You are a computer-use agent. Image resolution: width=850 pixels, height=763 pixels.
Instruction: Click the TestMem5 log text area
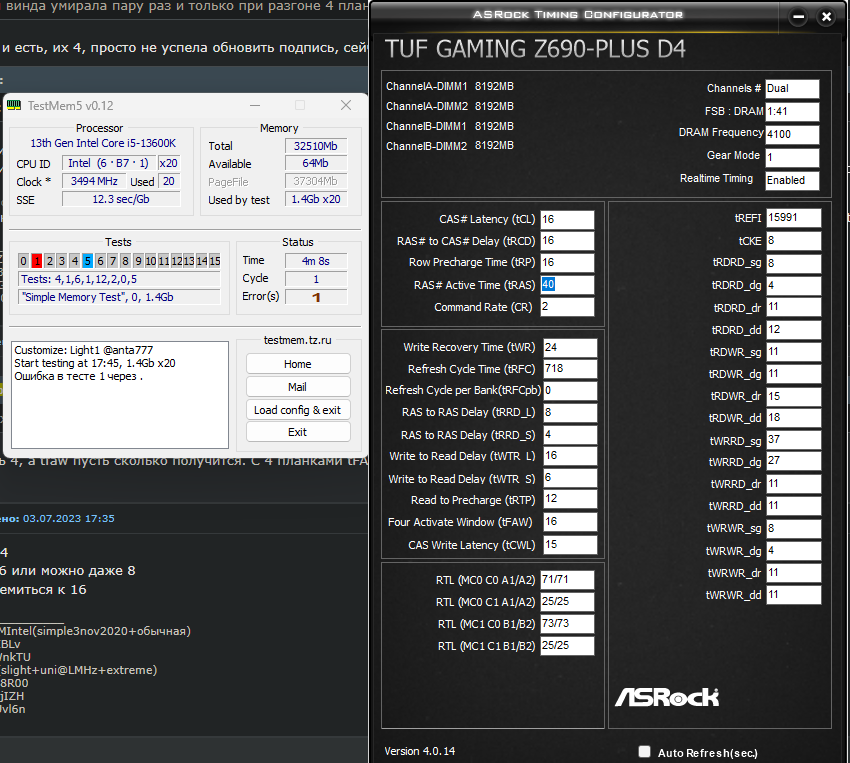click(x=120, y=395)
